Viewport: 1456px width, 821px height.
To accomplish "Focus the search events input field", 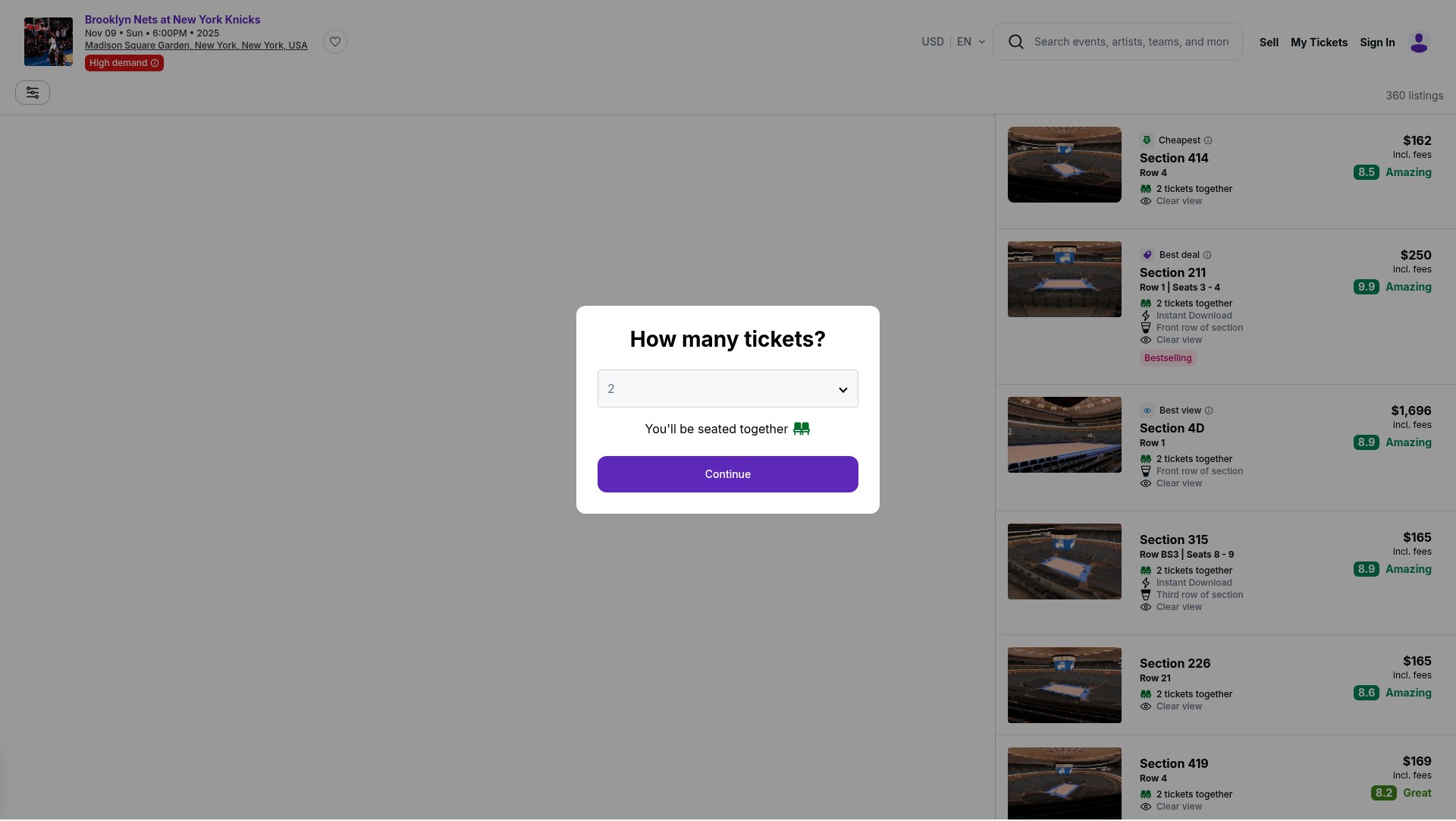I will pyautogui.click(x=1131, y=42).
